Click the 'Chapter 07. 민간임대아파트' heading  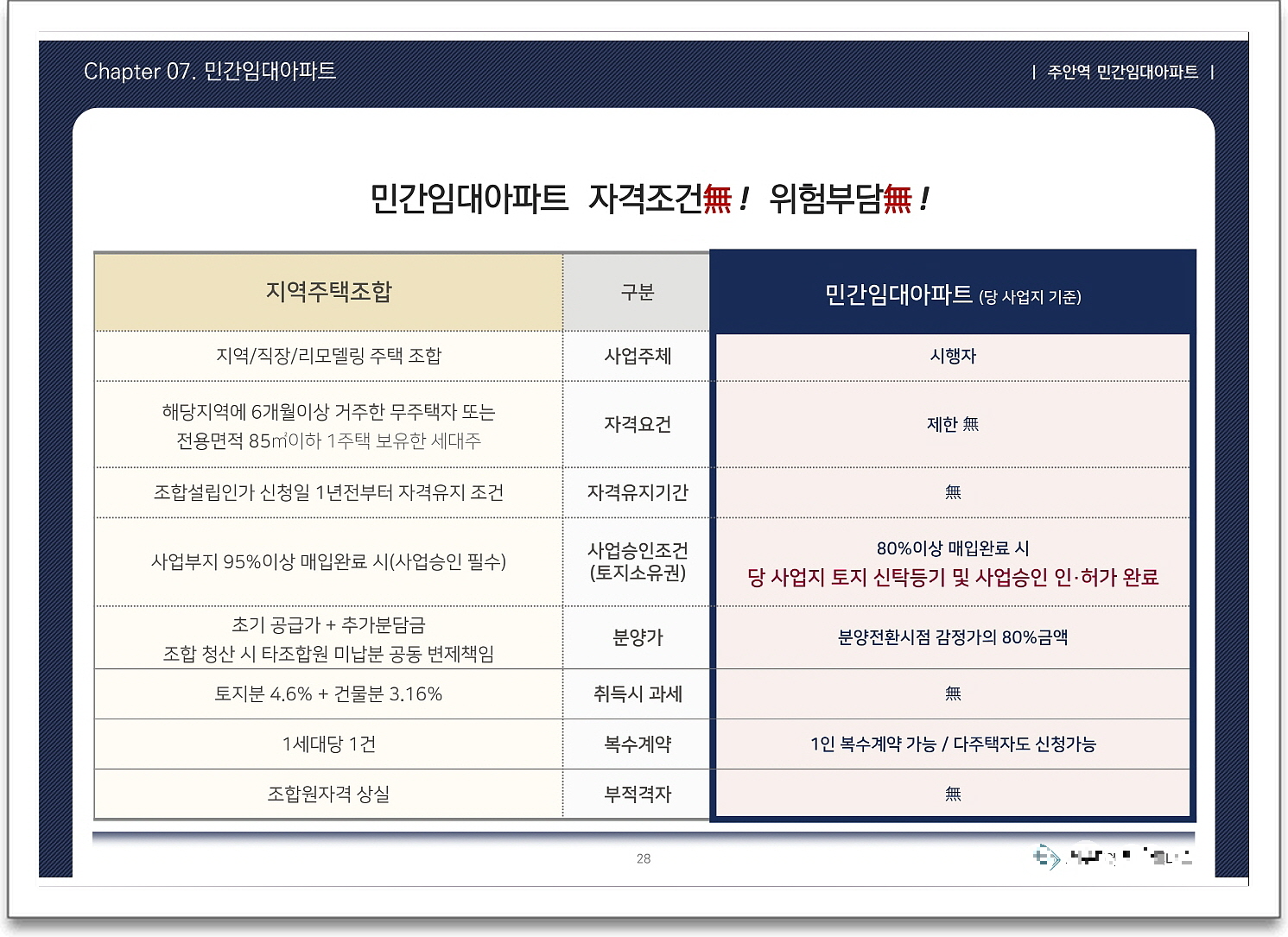[x=210, y=71]
